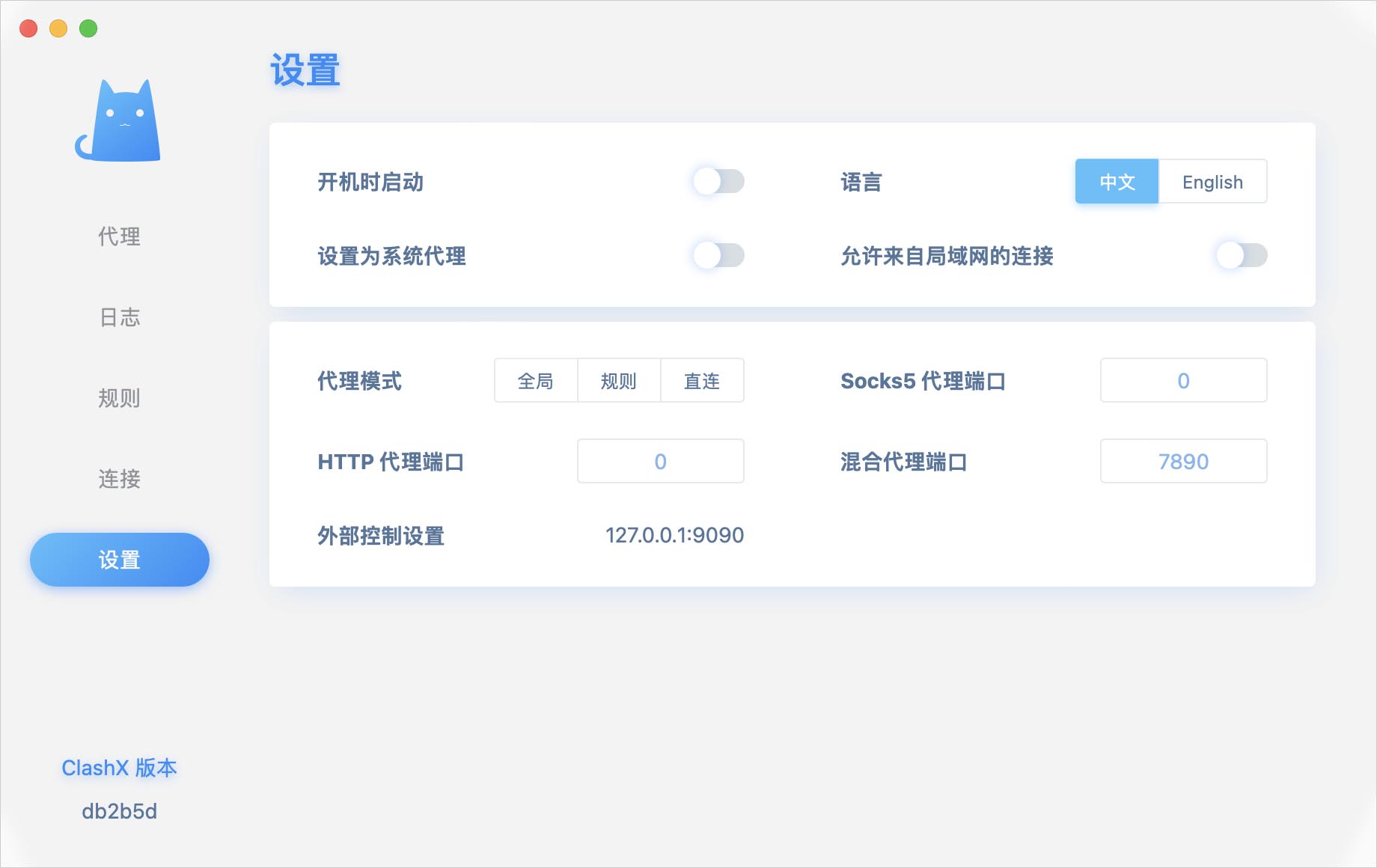Set proxy mode to 直连 (Direct)
1377x868 pixels.
(x=702, y=381)
